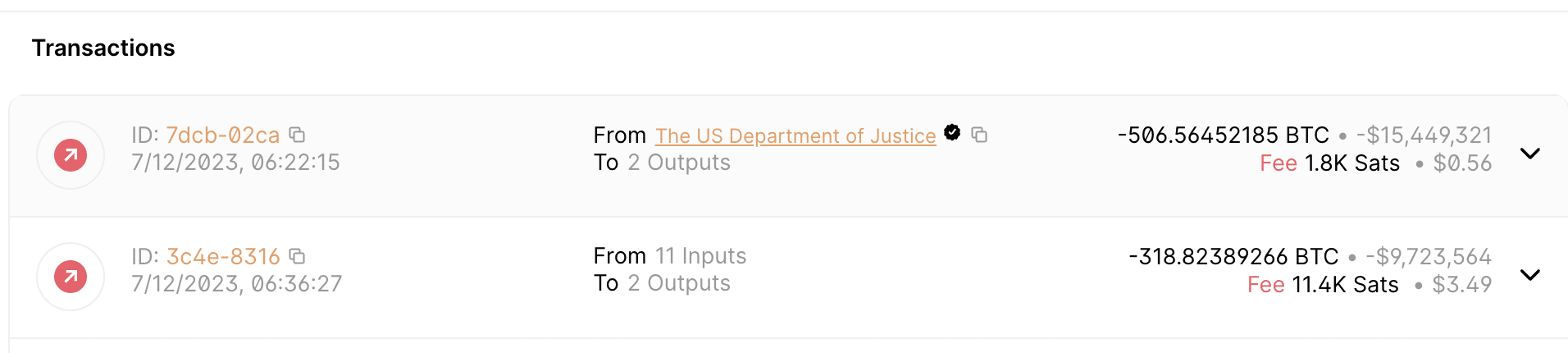Click the outgoing arrow icon for transaction 7dcb-02ca
Screen dimensions: 1568x353
[x=71, y=155]
